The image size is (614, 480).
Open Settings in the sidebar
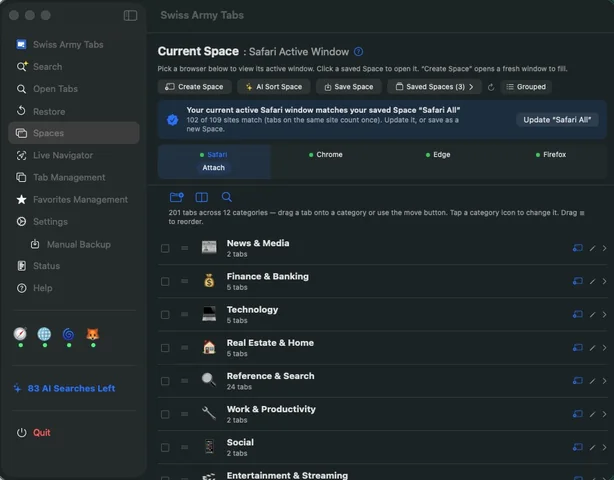74,222
